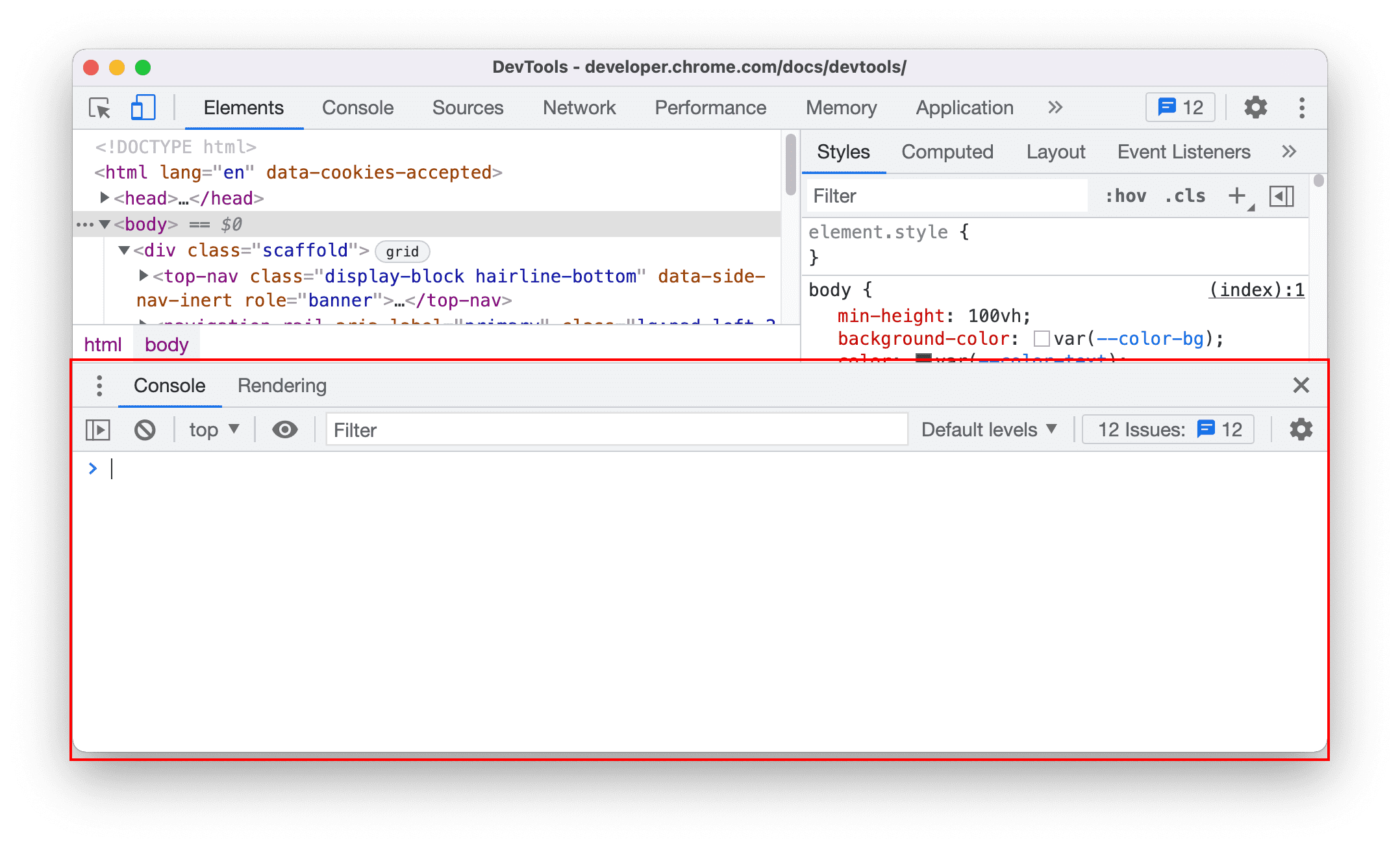Click the DevTools more options icon

[x=1303, y=107]
